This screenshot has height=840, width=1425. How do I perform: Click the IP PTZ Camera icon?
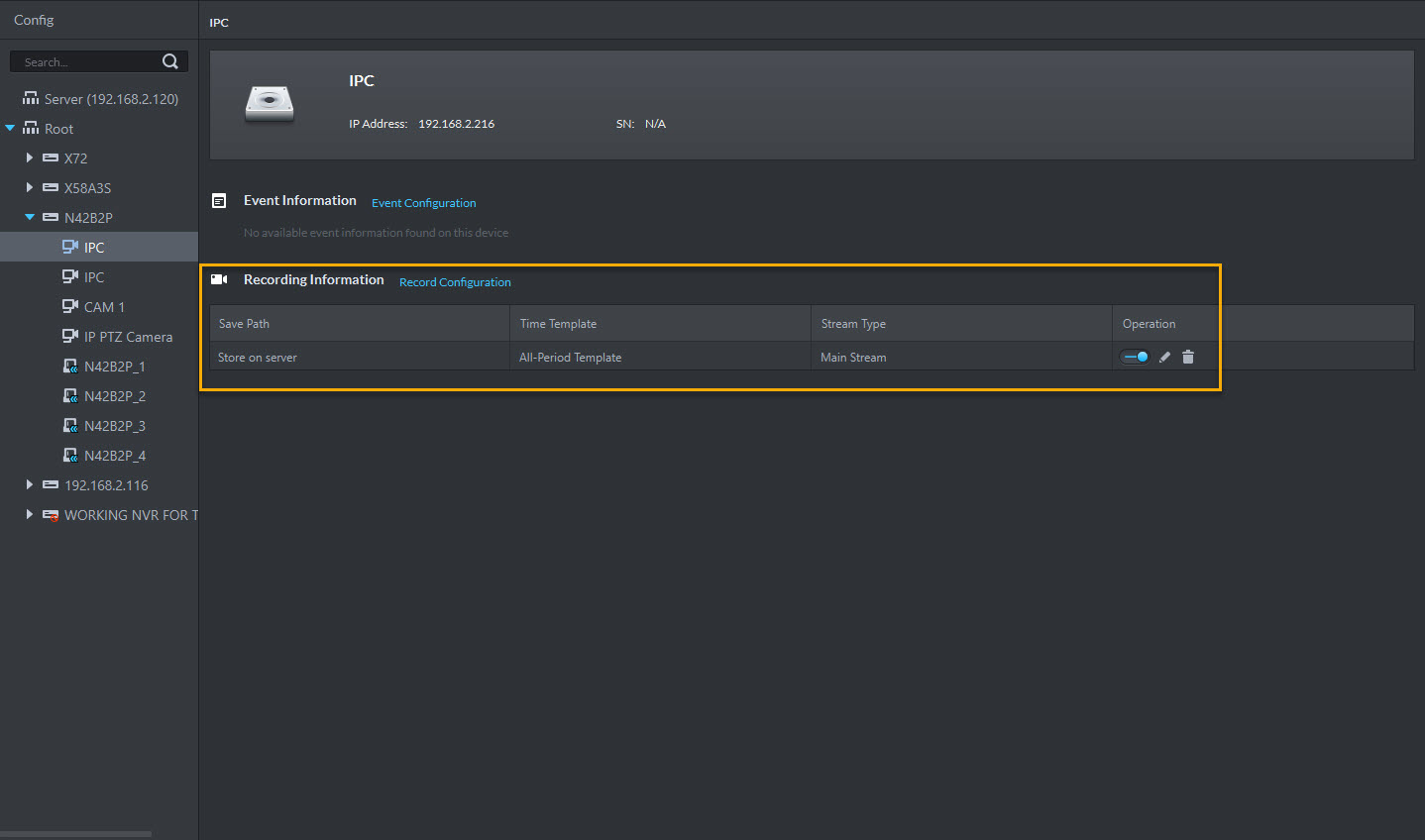point(70,337)
